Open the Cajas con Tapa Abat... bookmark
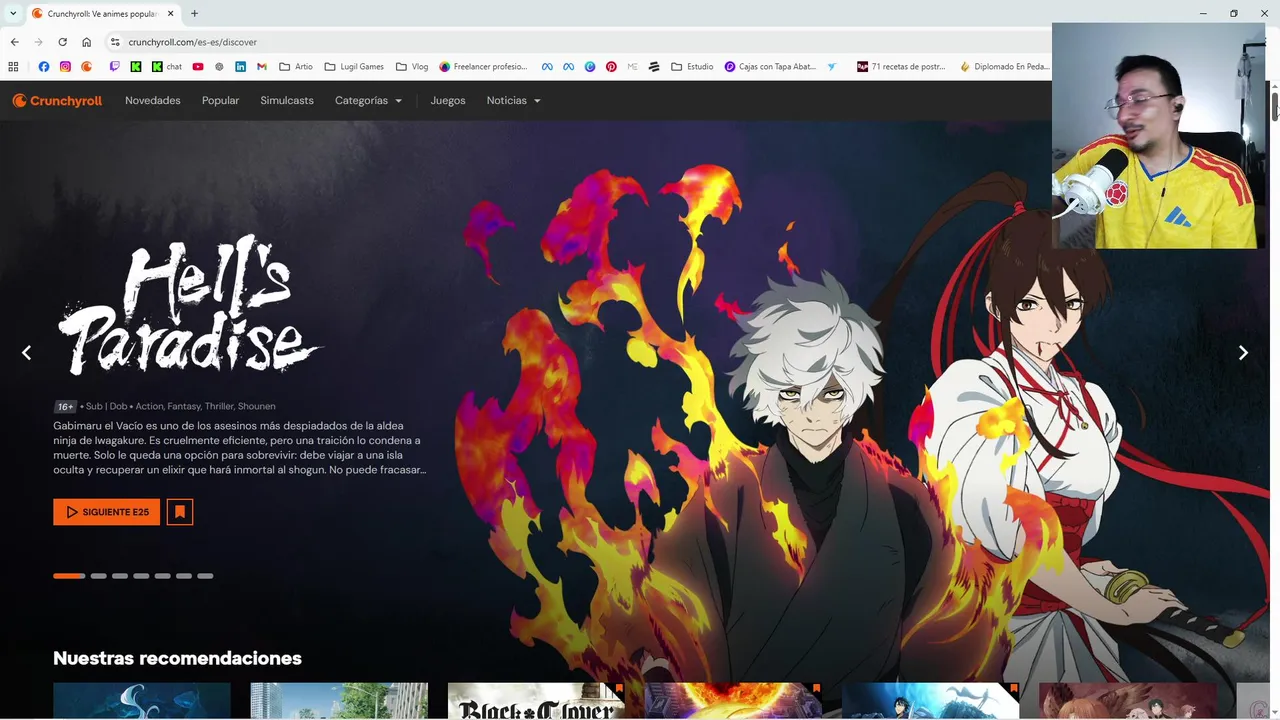Screen dimensions: 1280x720 (770, 67)
